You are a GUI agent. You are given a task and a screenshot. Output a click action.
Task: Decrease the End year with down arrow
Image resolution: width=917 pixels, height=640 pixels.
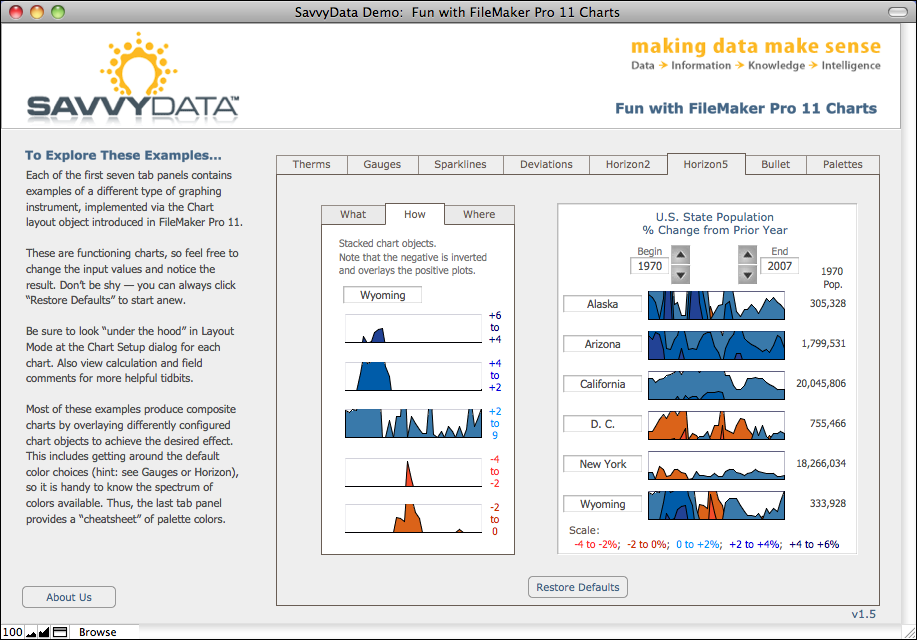pyautogui.click(x=747, y=274)
